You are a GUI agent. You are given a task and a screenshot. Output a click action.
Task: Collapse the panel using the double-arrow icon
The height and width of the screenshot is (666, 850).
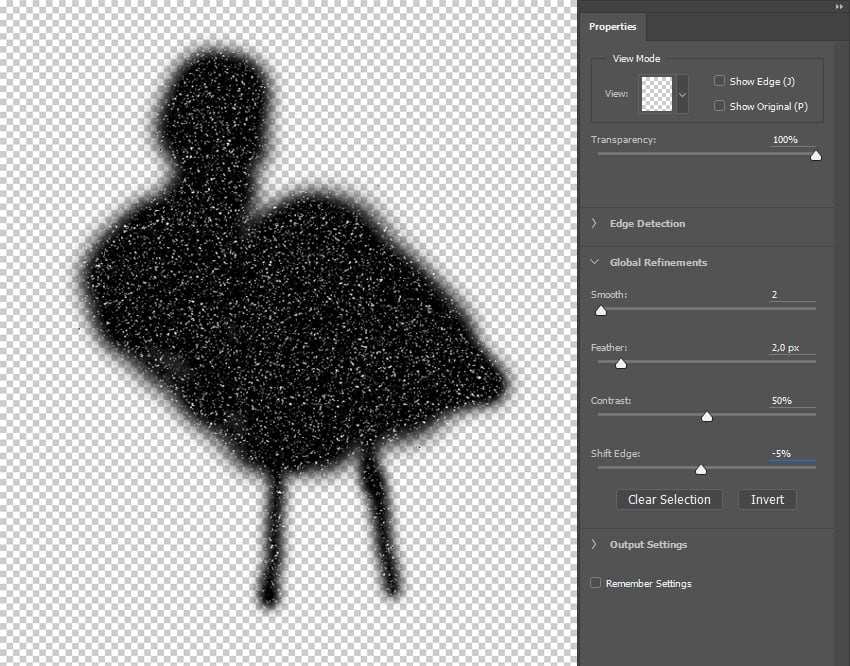(838, 6)
